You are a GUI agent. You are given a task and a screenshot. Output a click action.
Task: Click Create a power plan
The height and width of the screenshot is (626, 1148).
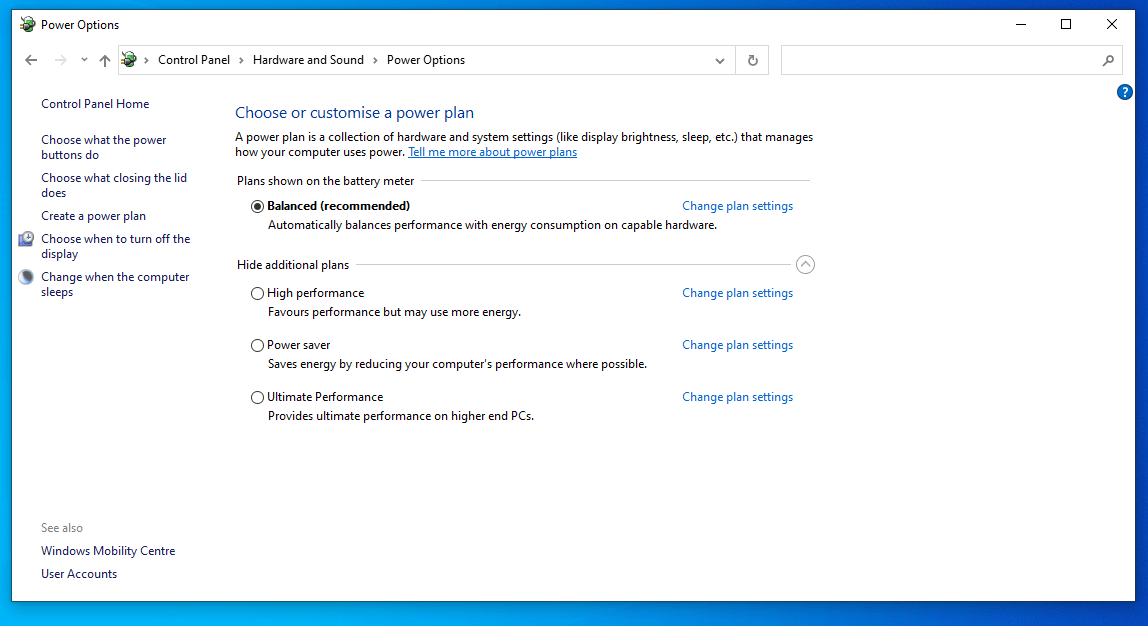click(x=93, y=216)
